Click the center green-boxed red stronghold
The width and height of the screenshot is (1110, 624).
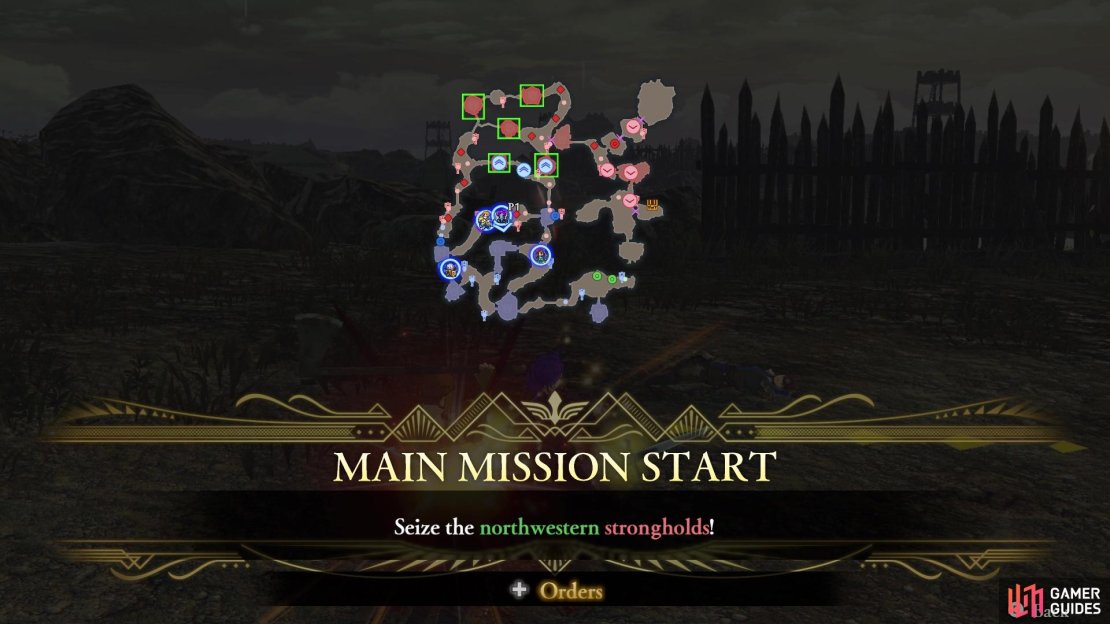tap(508, 128)
